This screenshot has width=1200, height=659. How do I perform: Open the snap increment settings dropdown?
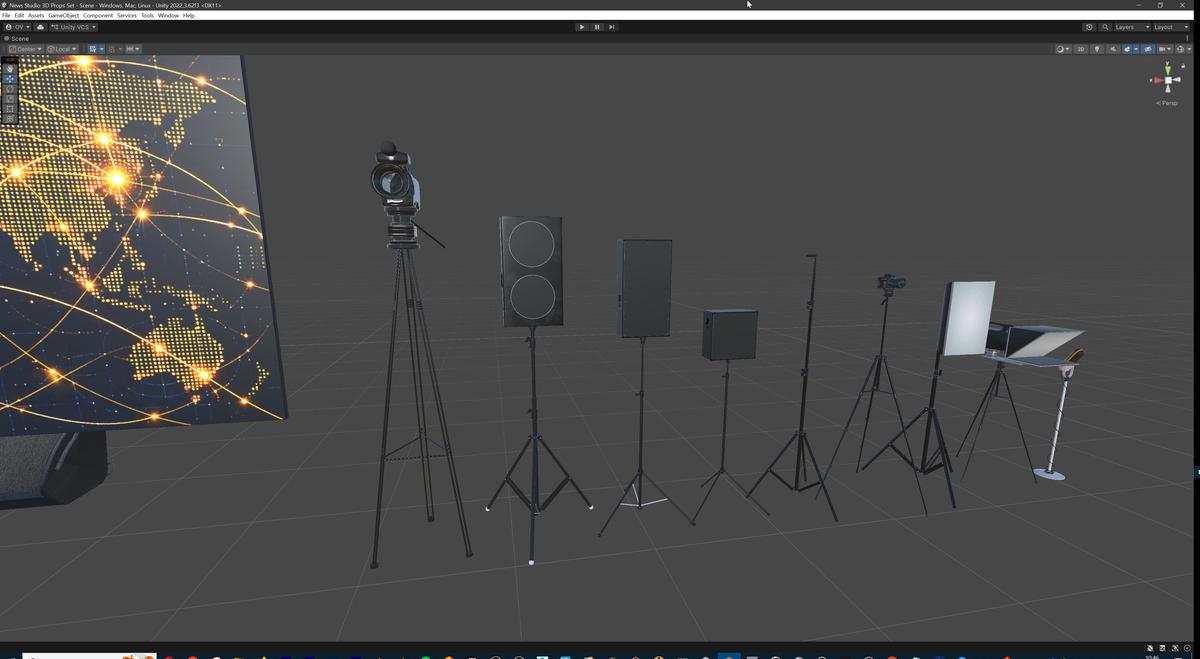click(x=132, y=49)
